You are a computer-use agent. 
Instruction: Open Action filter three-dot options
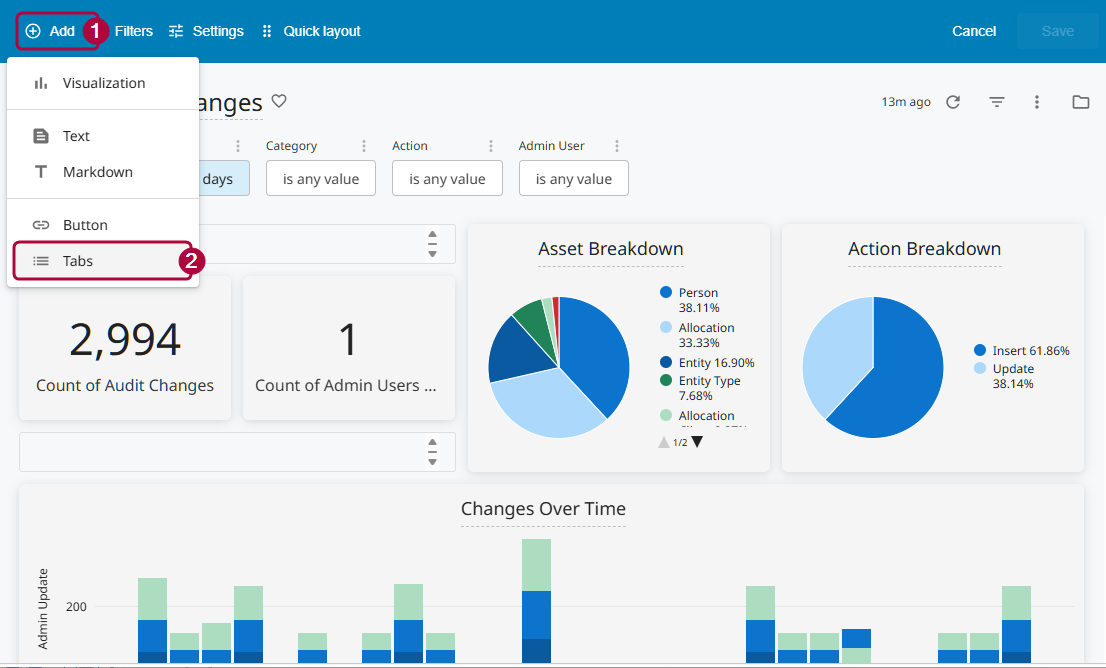[491, 146]
